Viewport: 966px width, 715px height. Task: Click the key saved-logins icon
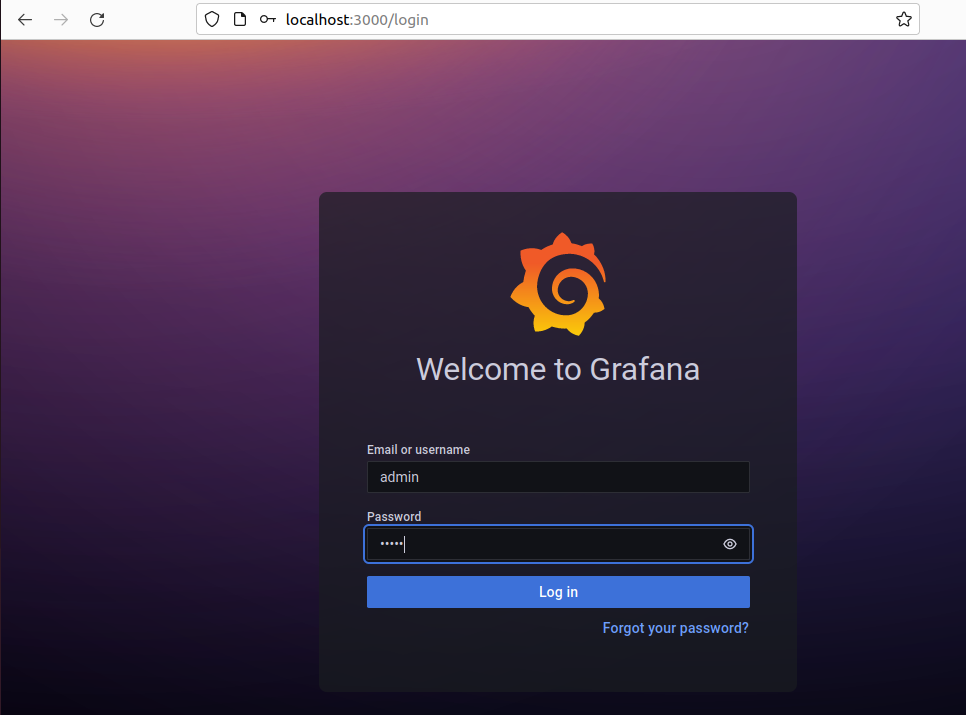pyautogui.click(x=267, y=20)
